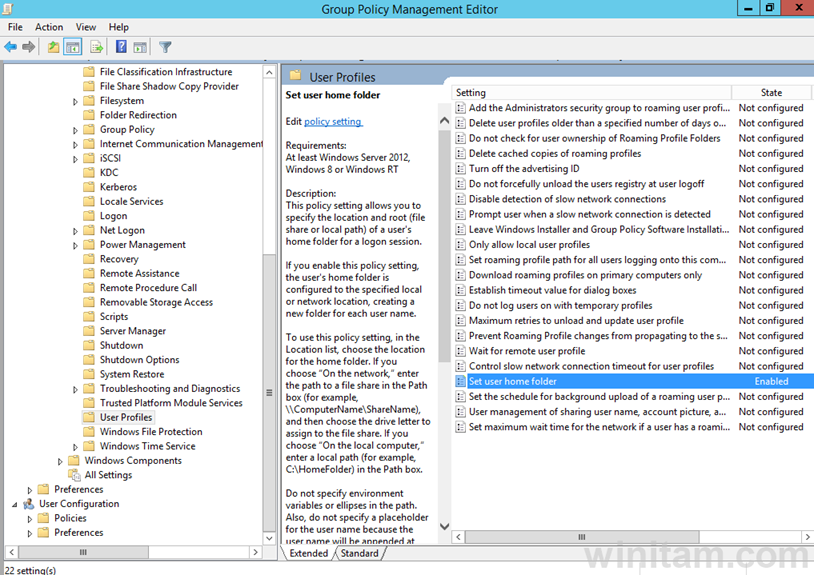Viewport: 814px width, 575px height.
Task: Expand the Power Management tree node
Action: (75, 245)
